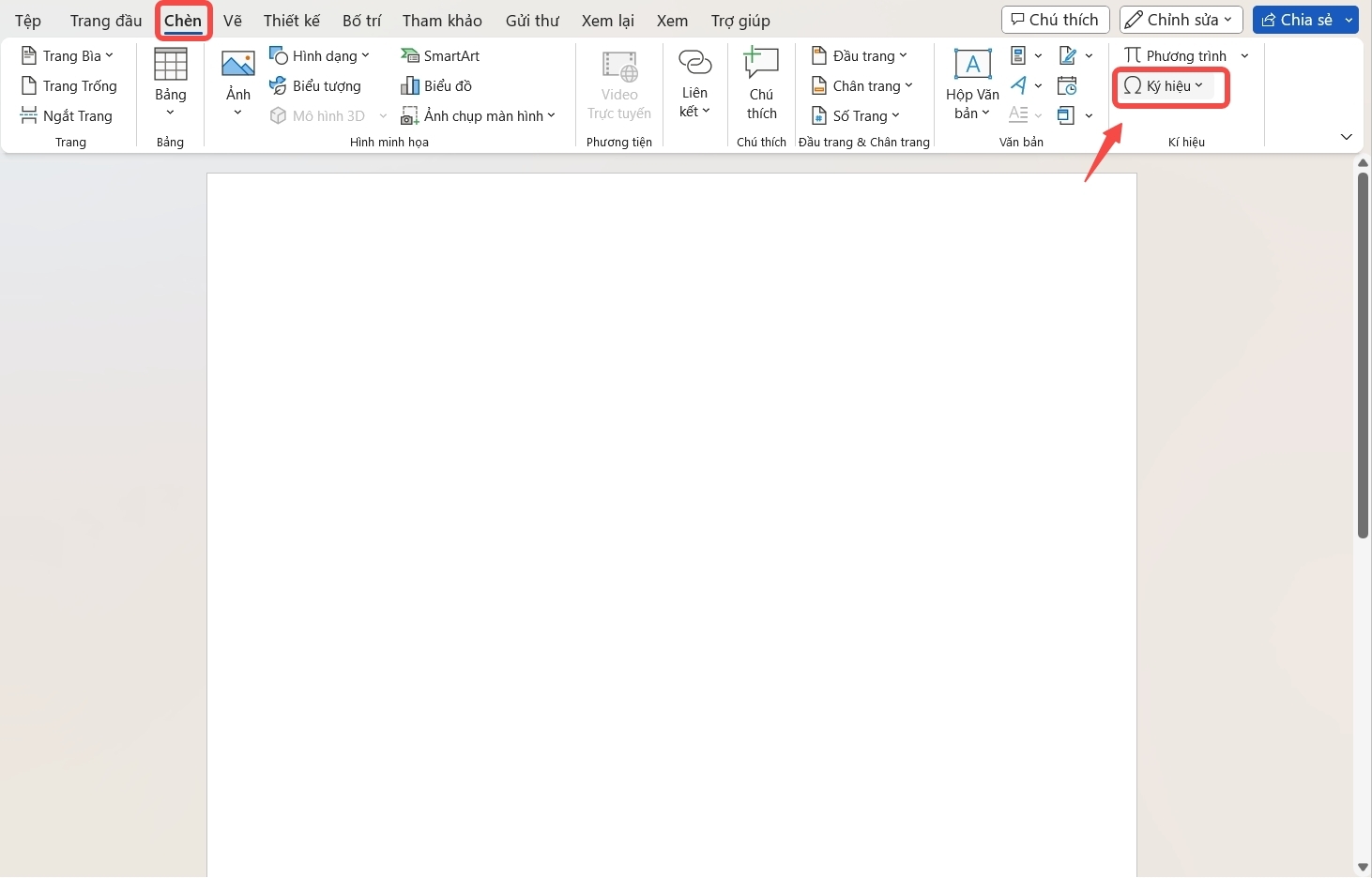Open the Tệp file tab

coord(28,21)
